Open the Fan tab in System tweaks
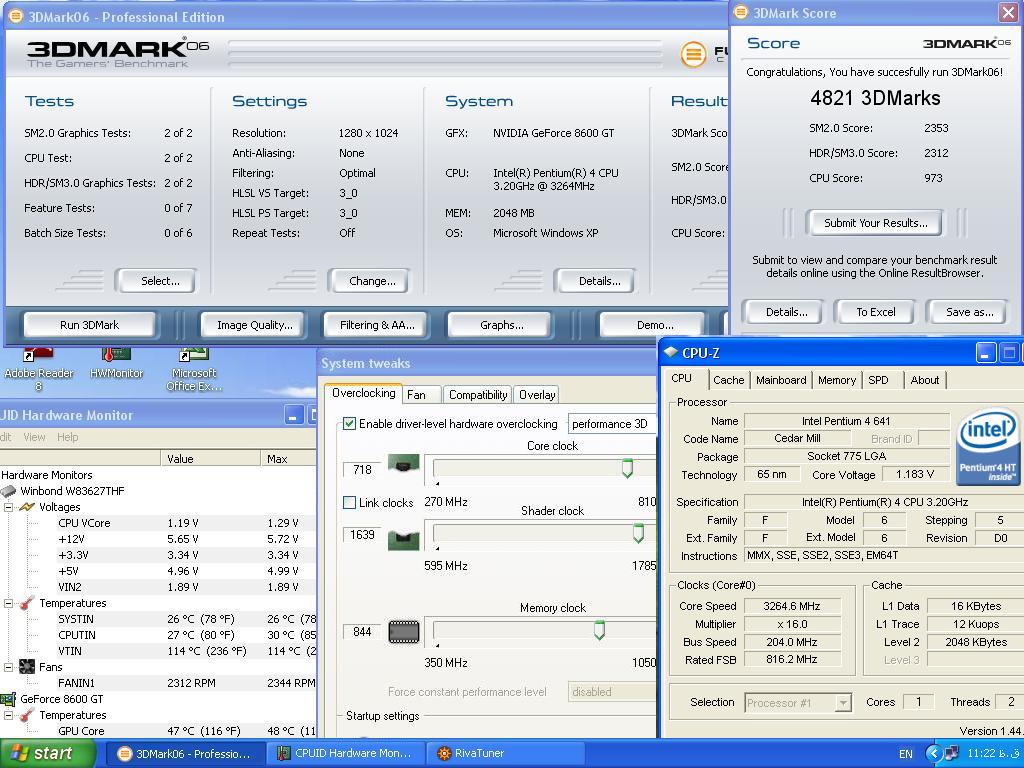The image size is (1024, 768). [x=421, y=394]
